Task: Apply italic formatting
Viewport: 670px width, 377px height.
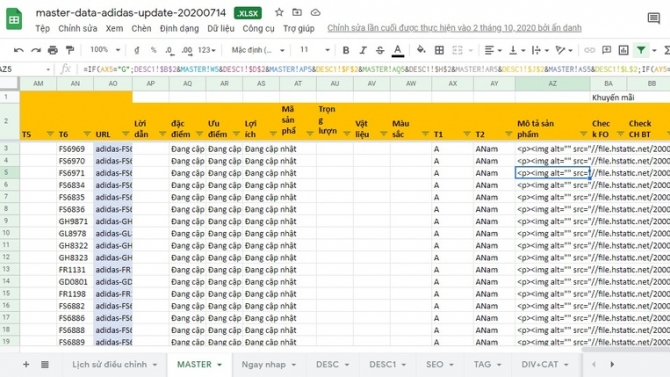Action: tap(363, 50)
